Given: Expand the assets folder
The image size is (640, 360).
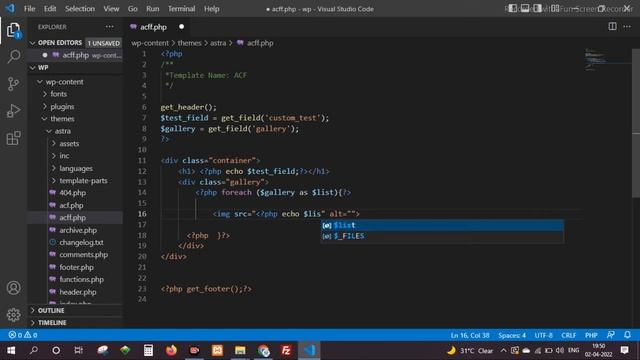Looking at the screenshot, I should click(53, 144).
